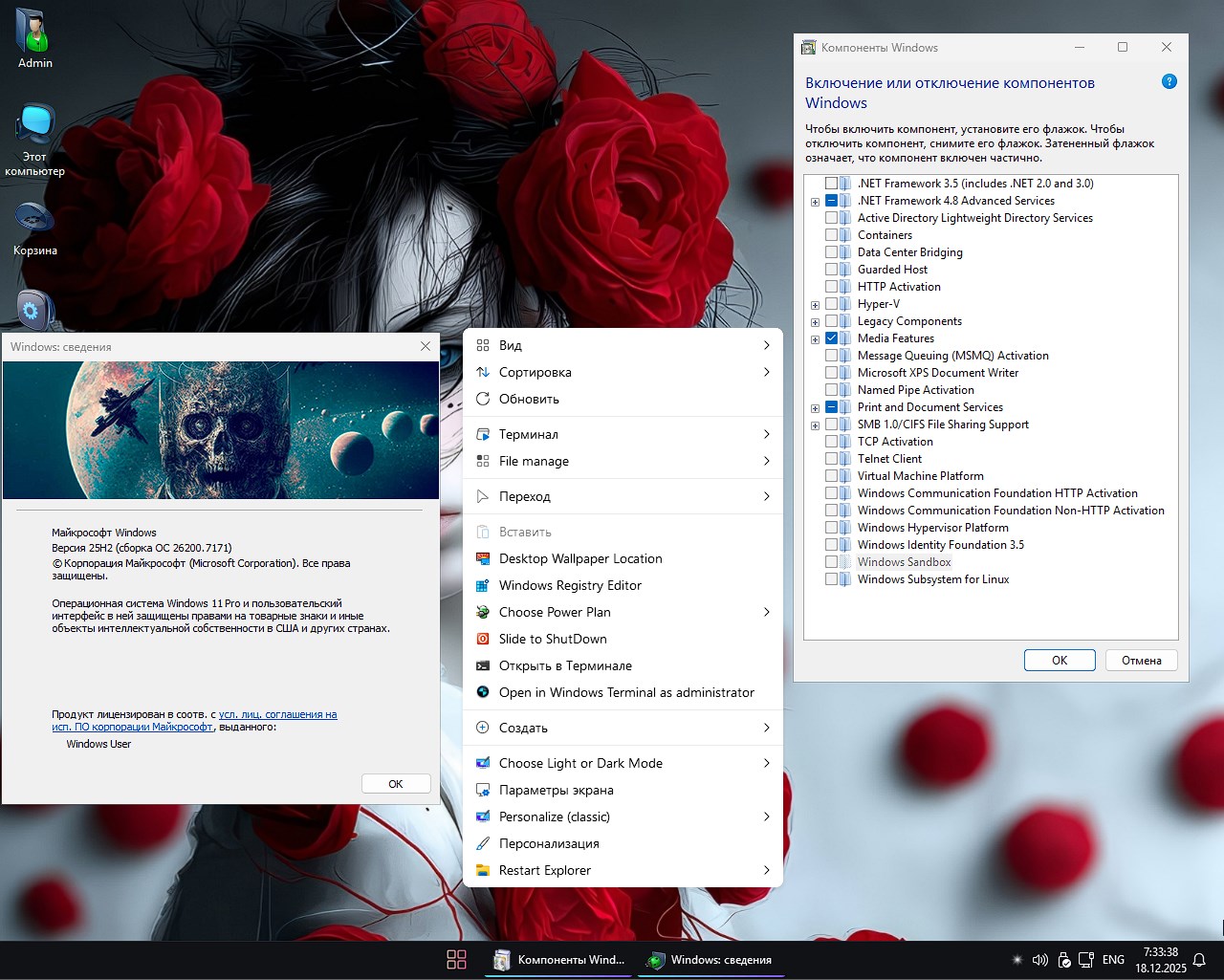Enable the Telnet Client feature
The height and width of the screenshot is (980, 1224).
831,459
